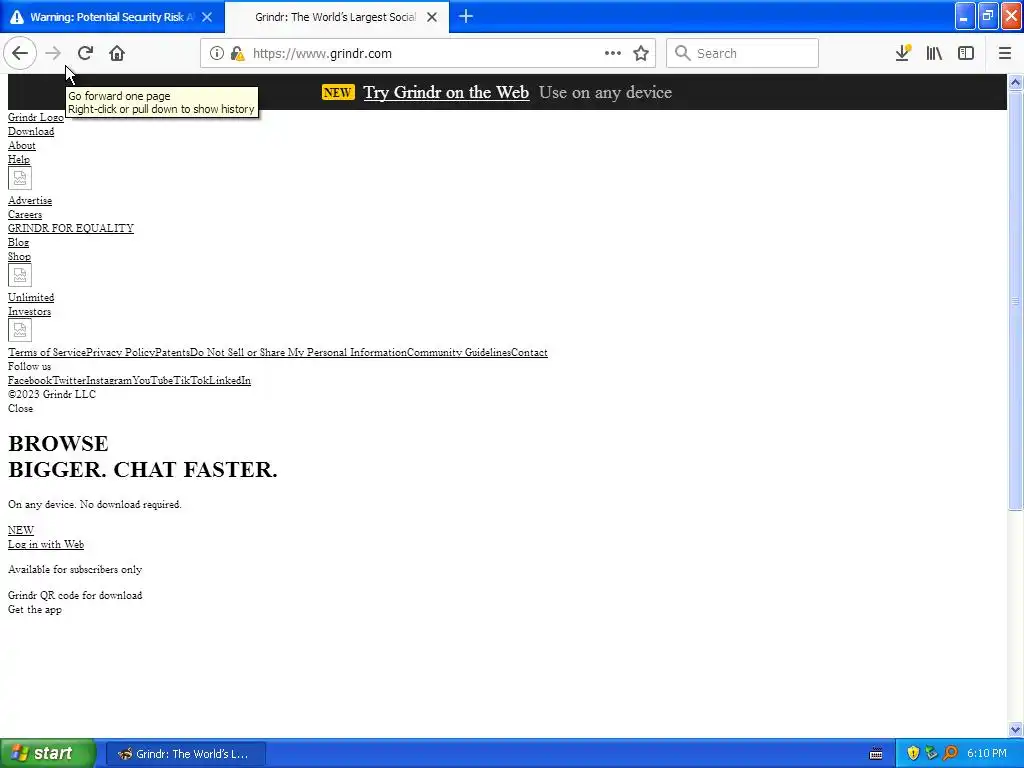Click the search magnifier icon

click(x=682, y=53)
